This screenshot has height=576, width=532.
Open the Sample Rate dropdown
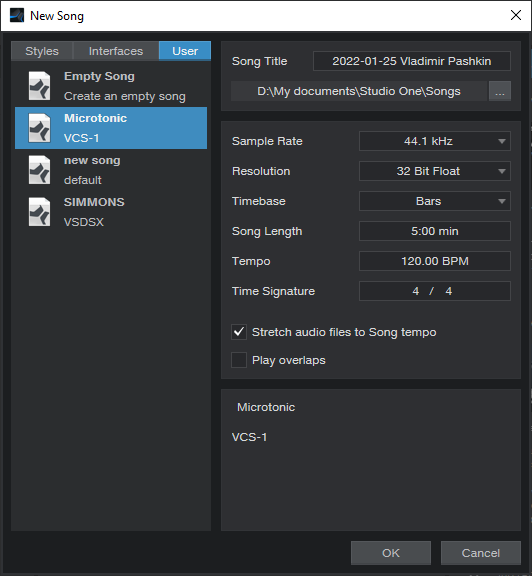435,141
